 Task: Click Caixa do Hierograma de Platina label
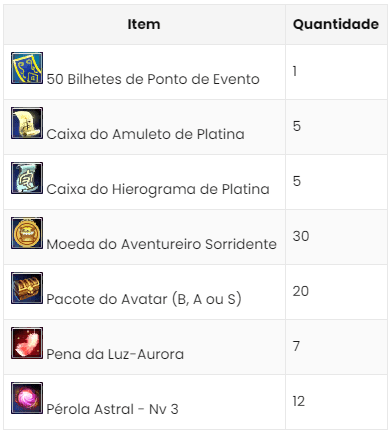click(x=158, y=189)
